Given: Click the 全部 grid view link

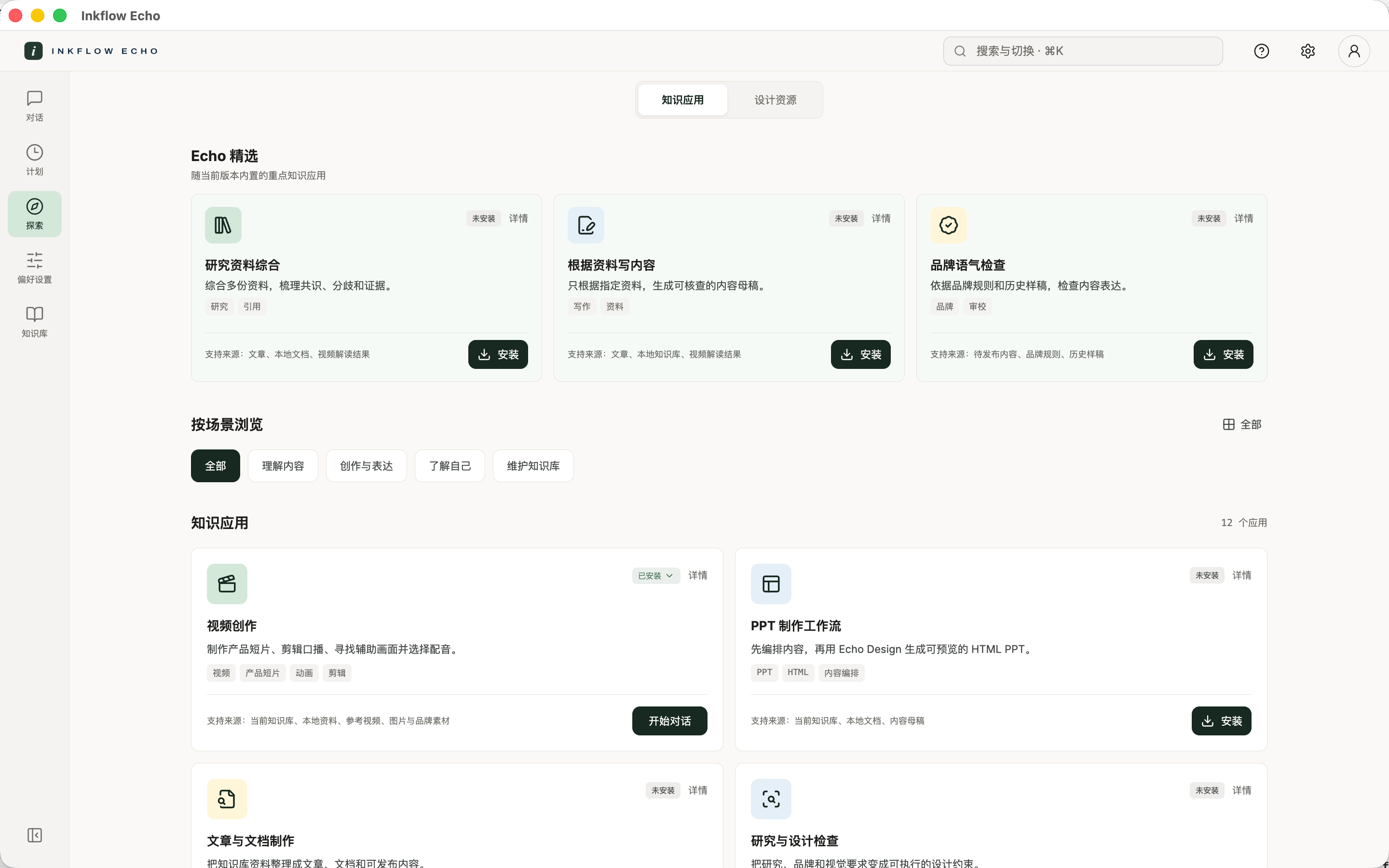Looking at the screenshot, I should click(1241, 424).
